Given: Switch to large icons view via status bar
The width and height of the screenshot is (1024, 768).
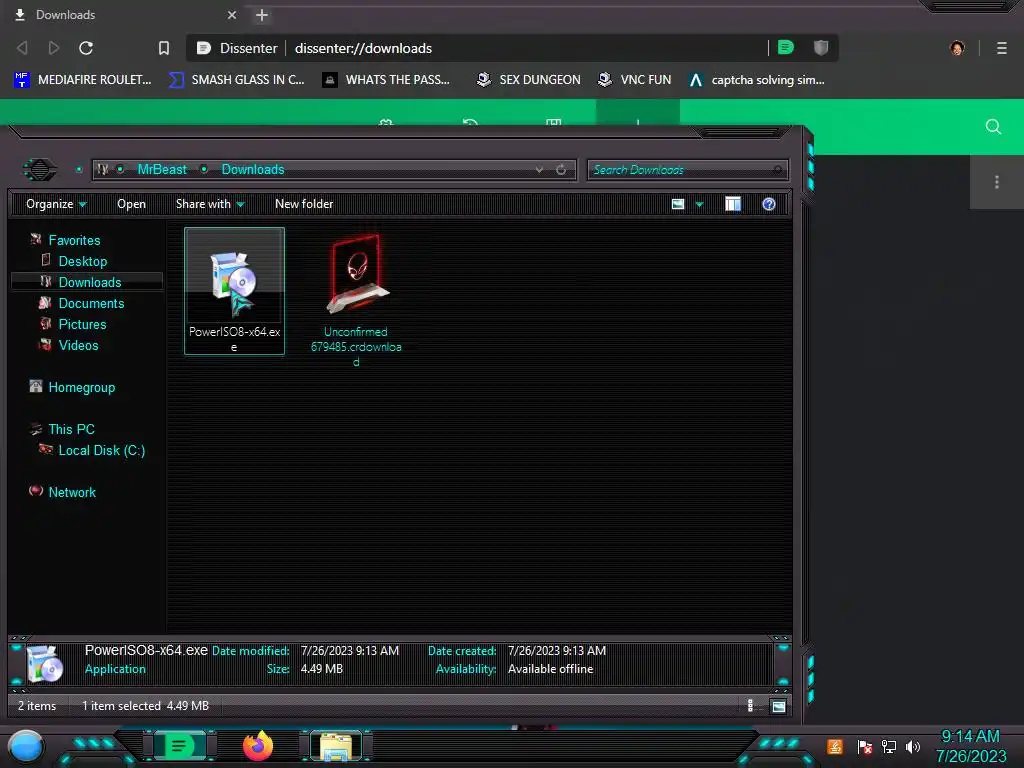Looking at the screenshot, I should click(778, 706).
